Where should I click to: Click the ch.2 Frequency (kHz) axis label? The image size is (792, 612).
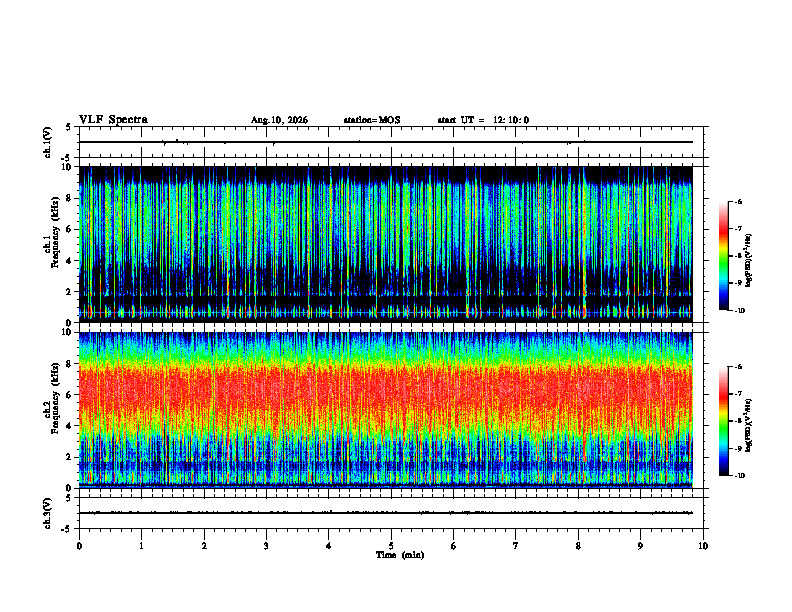pyautogui.click(x=54, y=410)
